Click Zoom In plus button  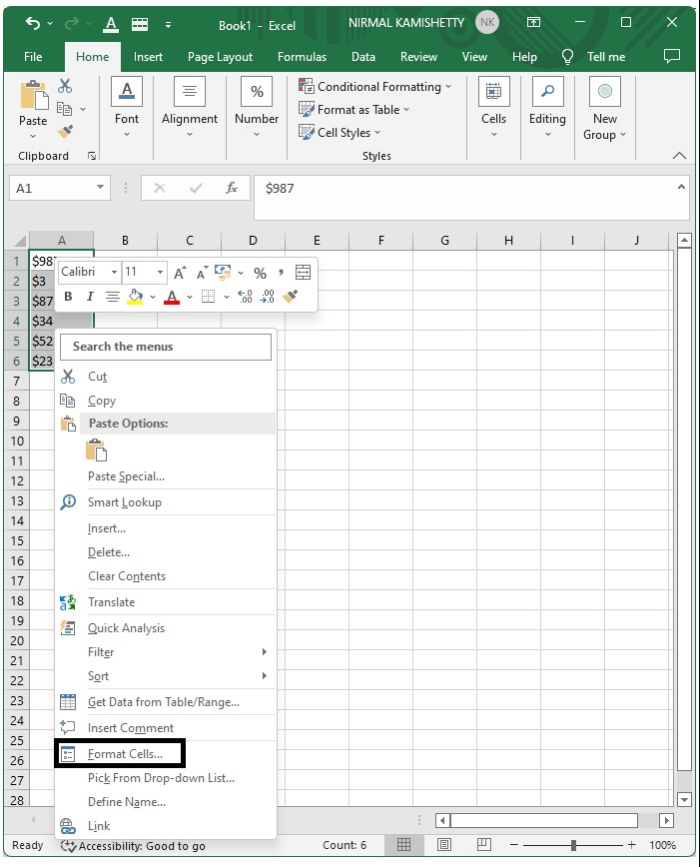click(x=631, y=844)
